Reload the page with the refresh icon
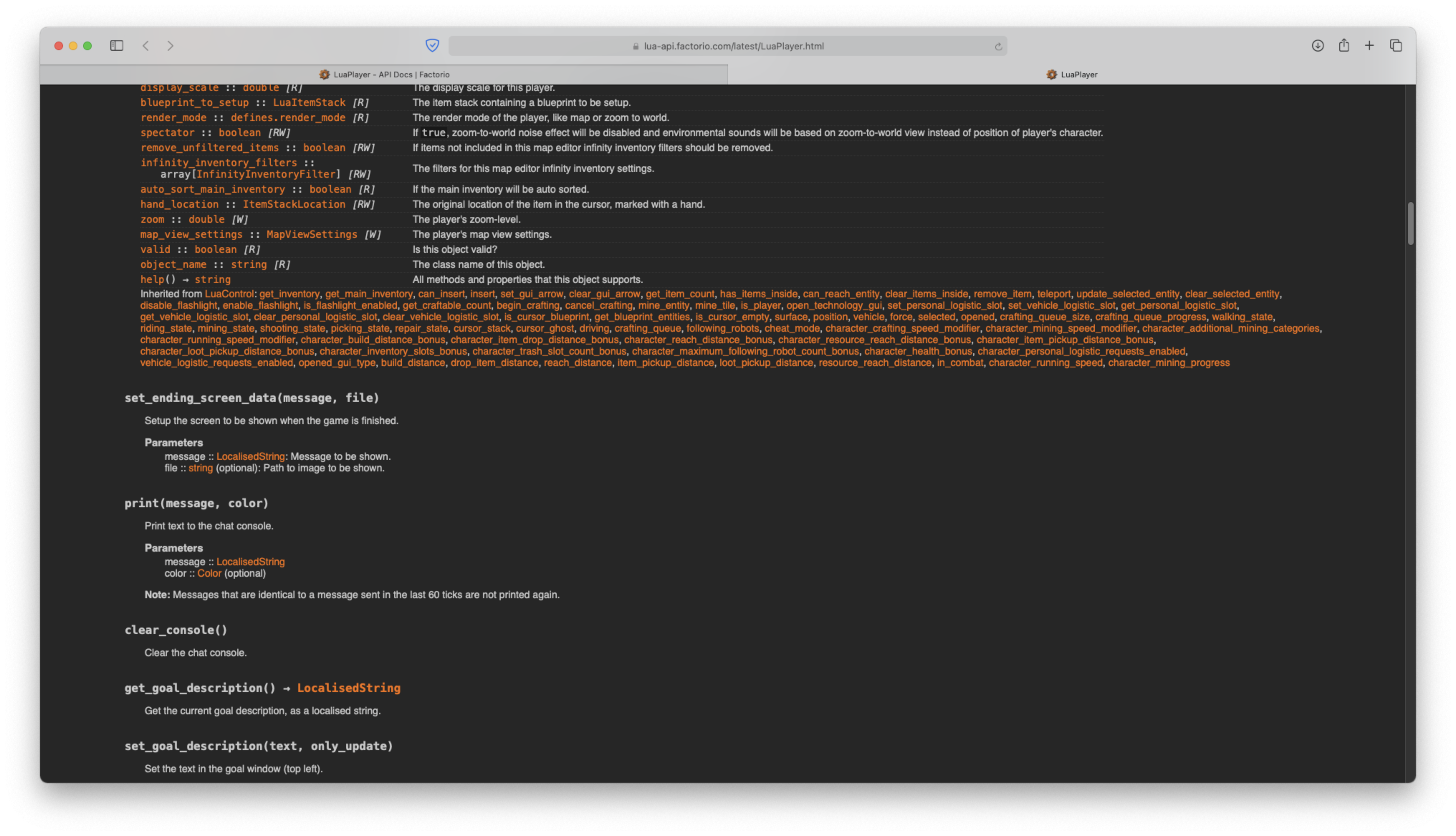This screenshot has height=836, width=1456. [998, 47]
